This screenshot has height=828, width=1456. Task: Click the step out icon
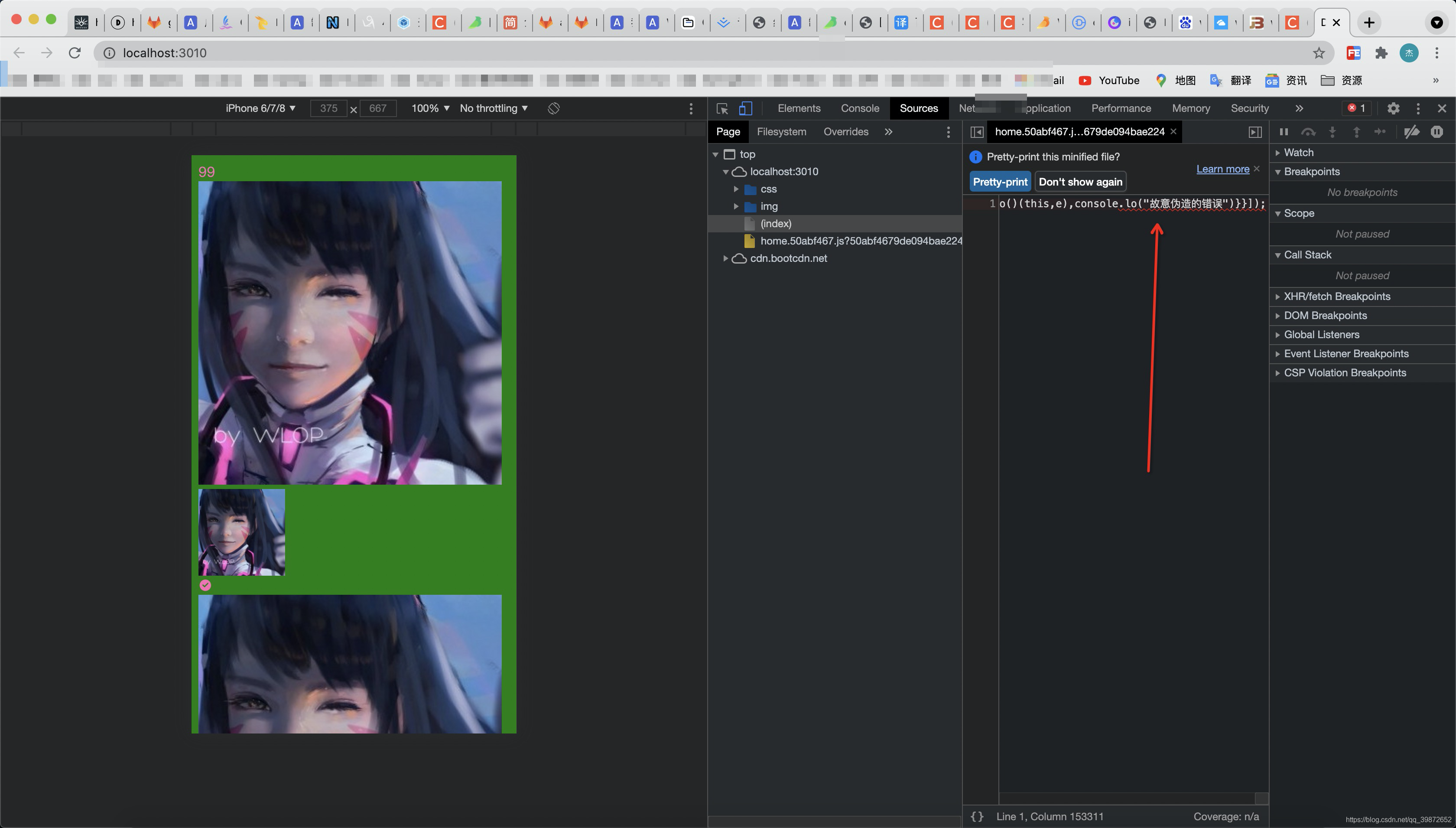[x=1356, y=132]
